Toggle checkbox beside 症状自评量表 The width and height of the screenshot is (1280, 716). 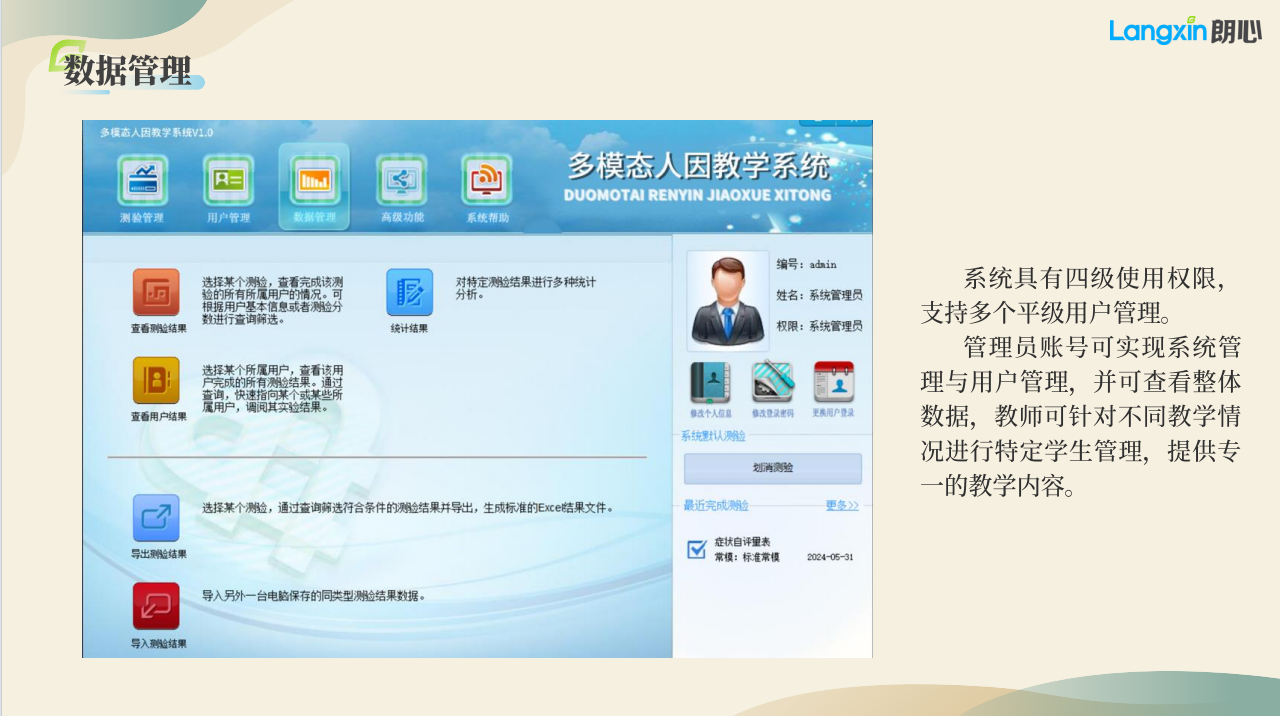click(697, 549)
